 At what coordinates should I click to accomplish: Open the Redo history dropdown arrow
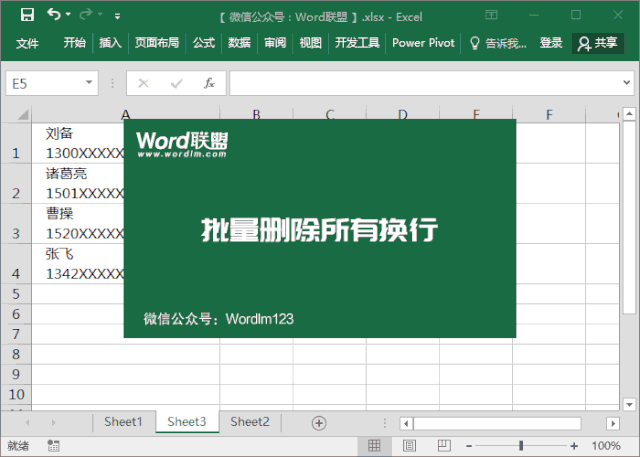(100, 15)
